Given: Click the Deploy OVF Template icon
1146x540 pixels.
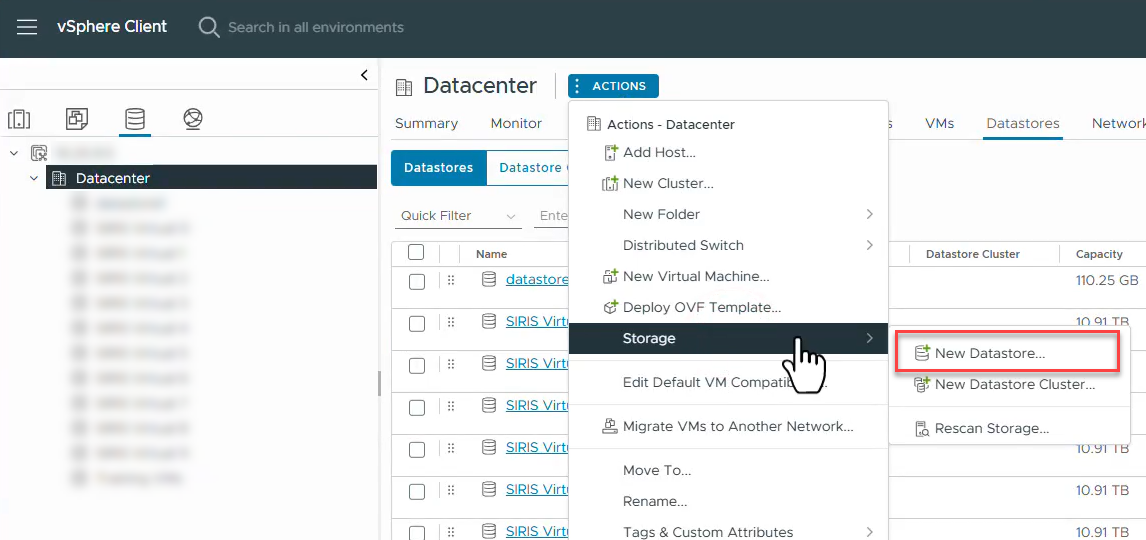Looking at the screenshot, I should 610,307.
